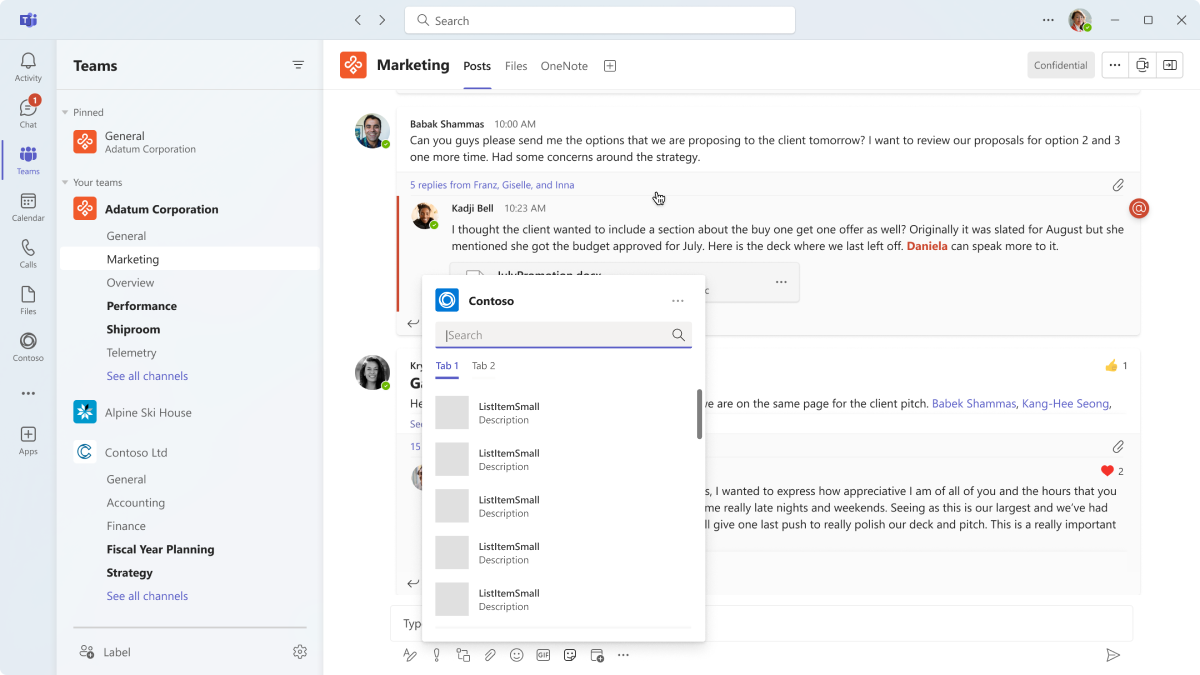Toggle the thumbs-up reaction on Krysten's message
The width and height of the screenshot is (1200, 675).
click(1113, 365)
